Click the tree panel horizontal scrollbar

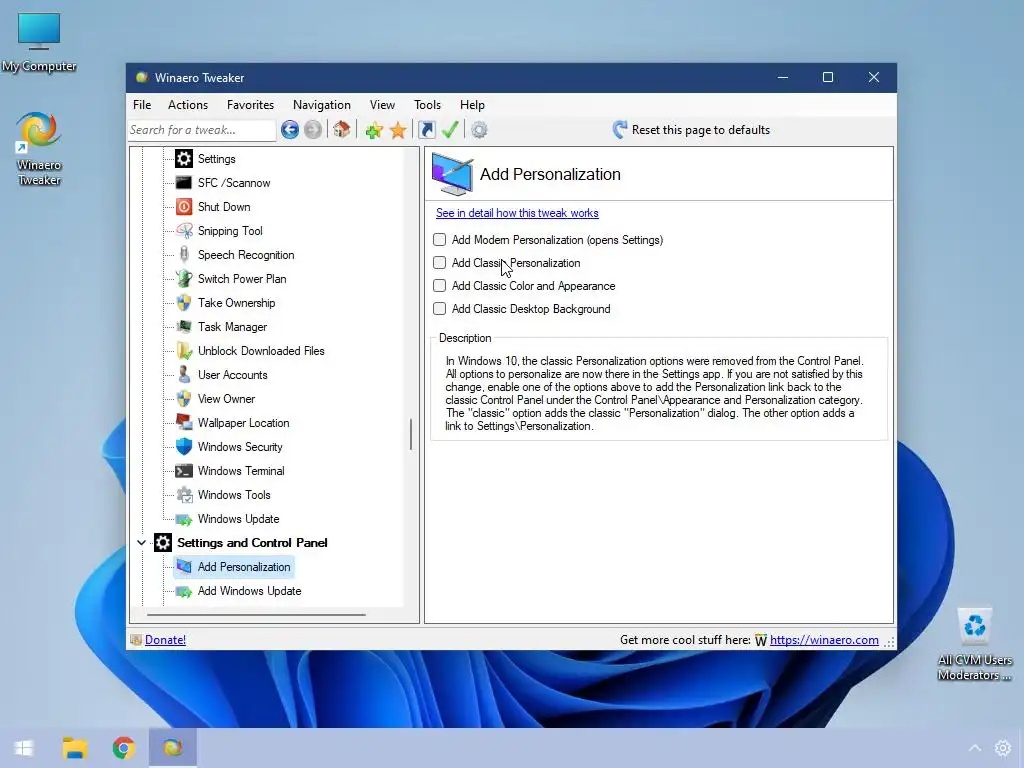coord(256,615)
